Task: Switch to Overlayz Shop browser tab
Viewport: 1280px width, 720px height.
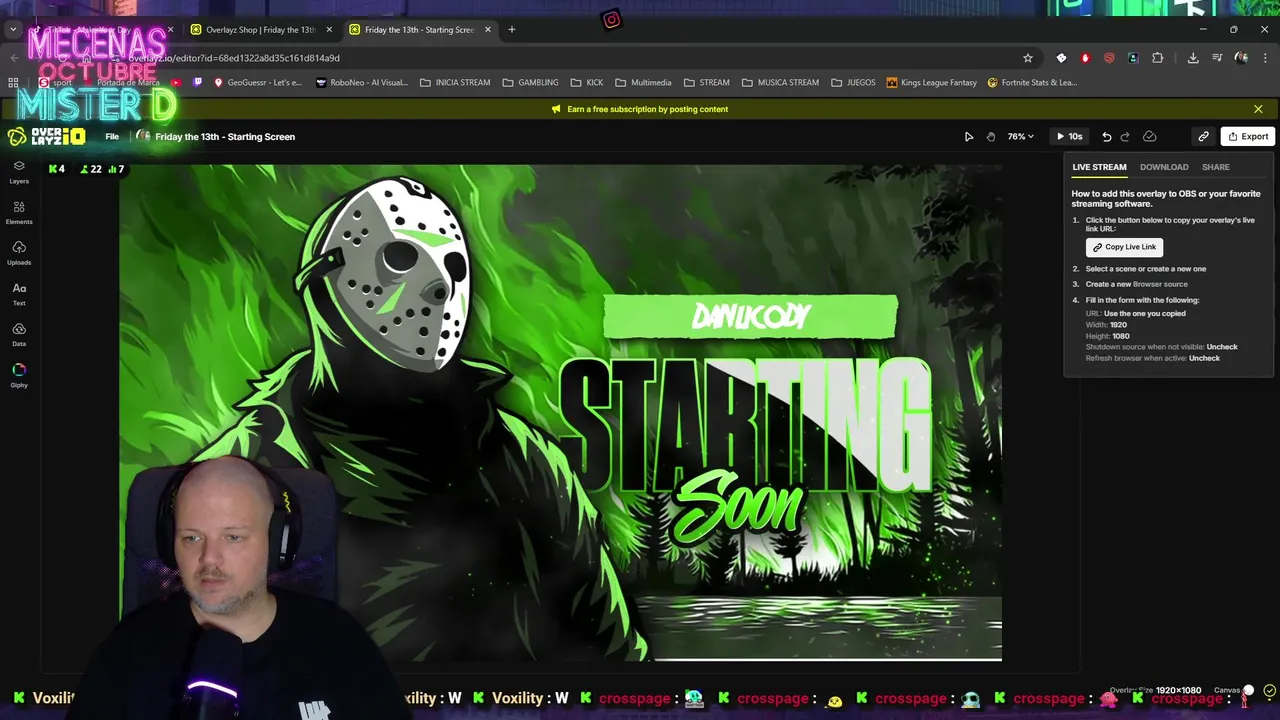Action: click(x=260, y=30)
